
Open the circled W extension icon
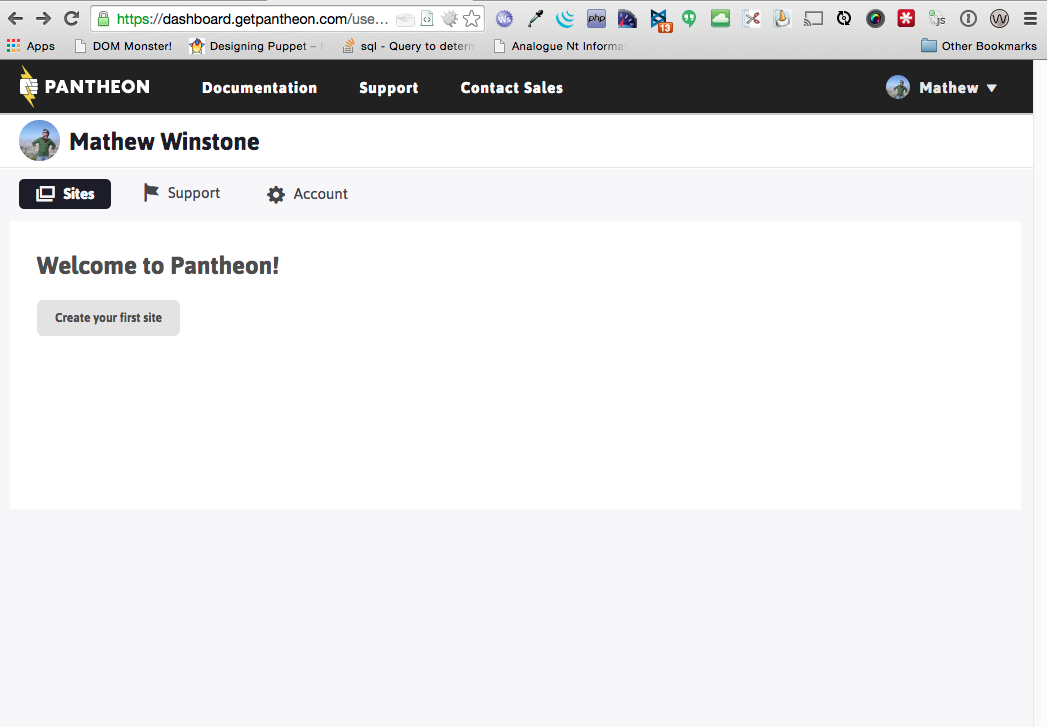999,19
